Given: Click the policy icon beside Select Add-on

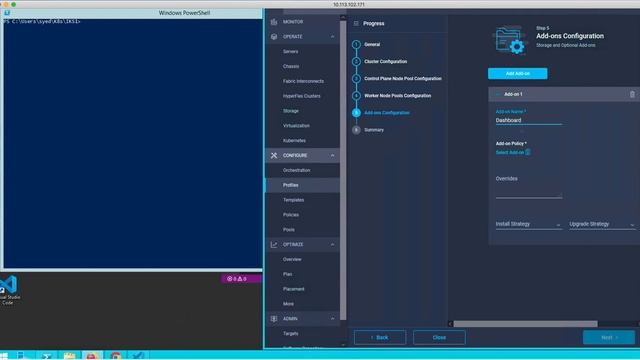Looking at the screenshot, I should click(528, 152).
